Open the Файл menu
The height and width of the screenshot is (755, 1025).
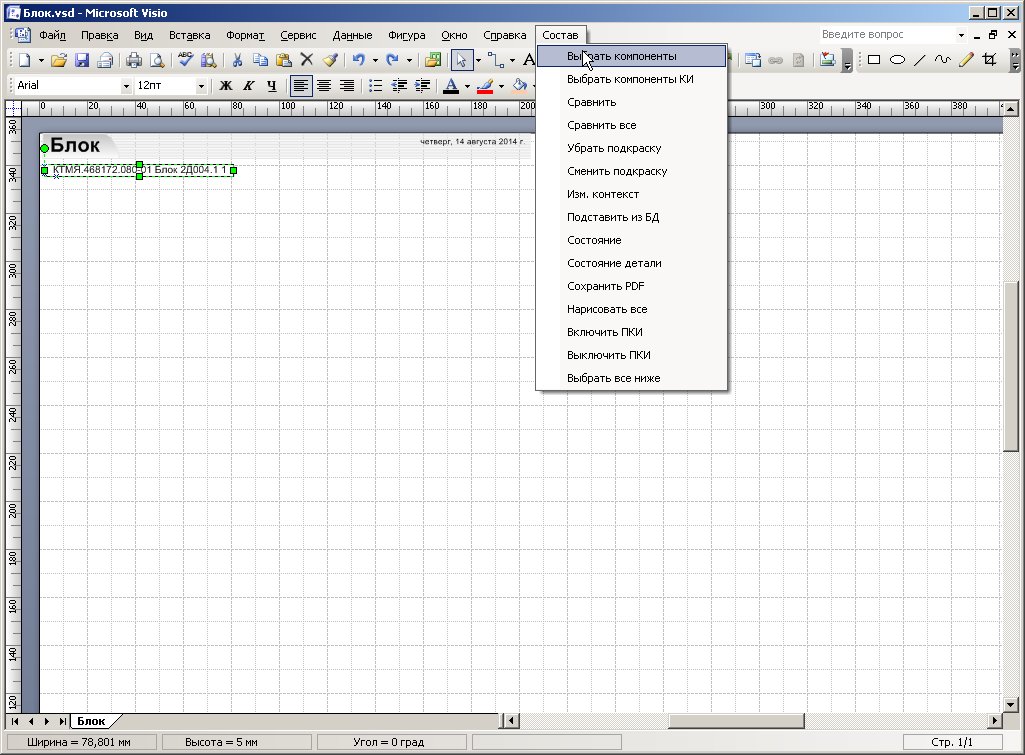(52, 35)
